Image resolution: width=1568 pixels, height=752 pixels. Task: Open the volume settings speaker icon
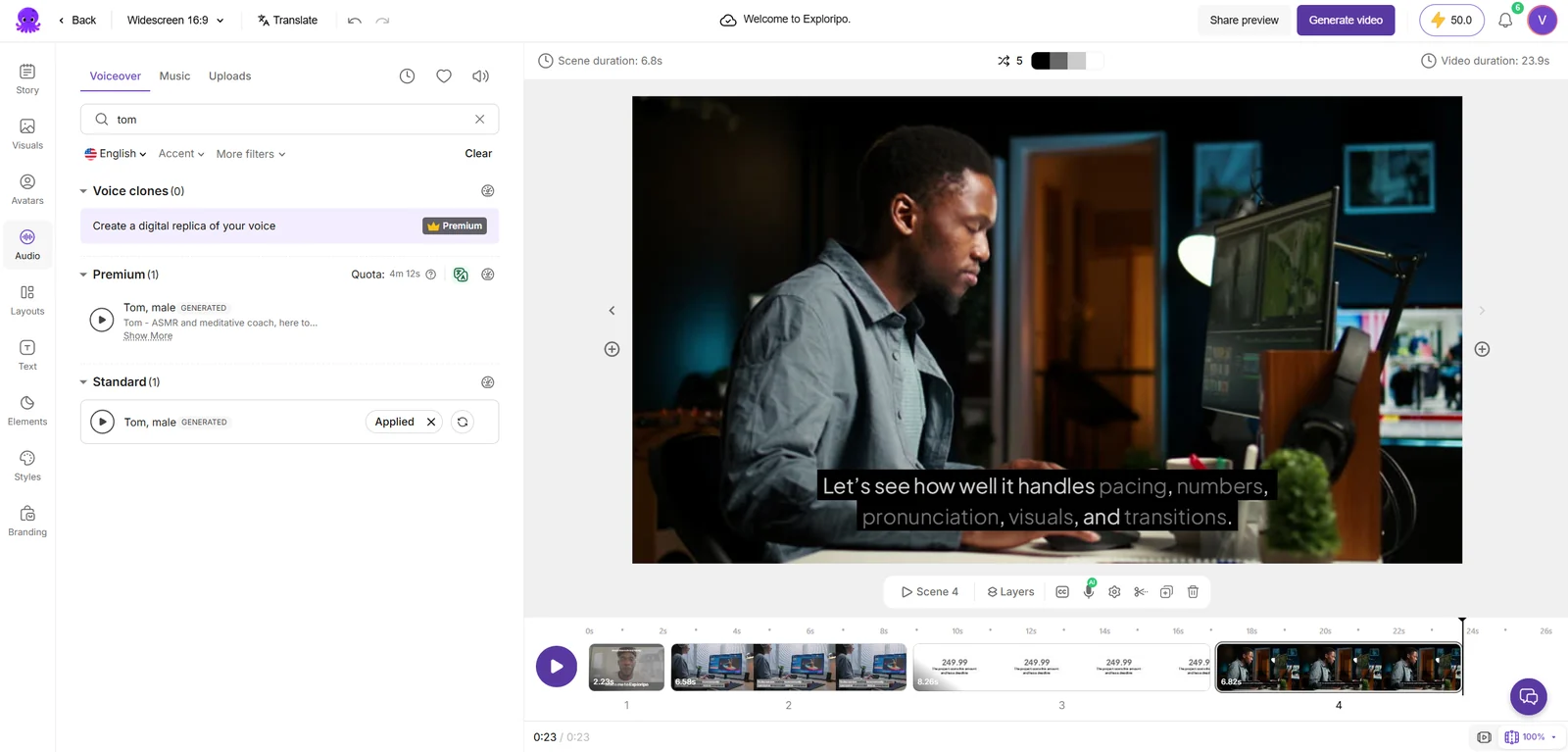[480, 76]
